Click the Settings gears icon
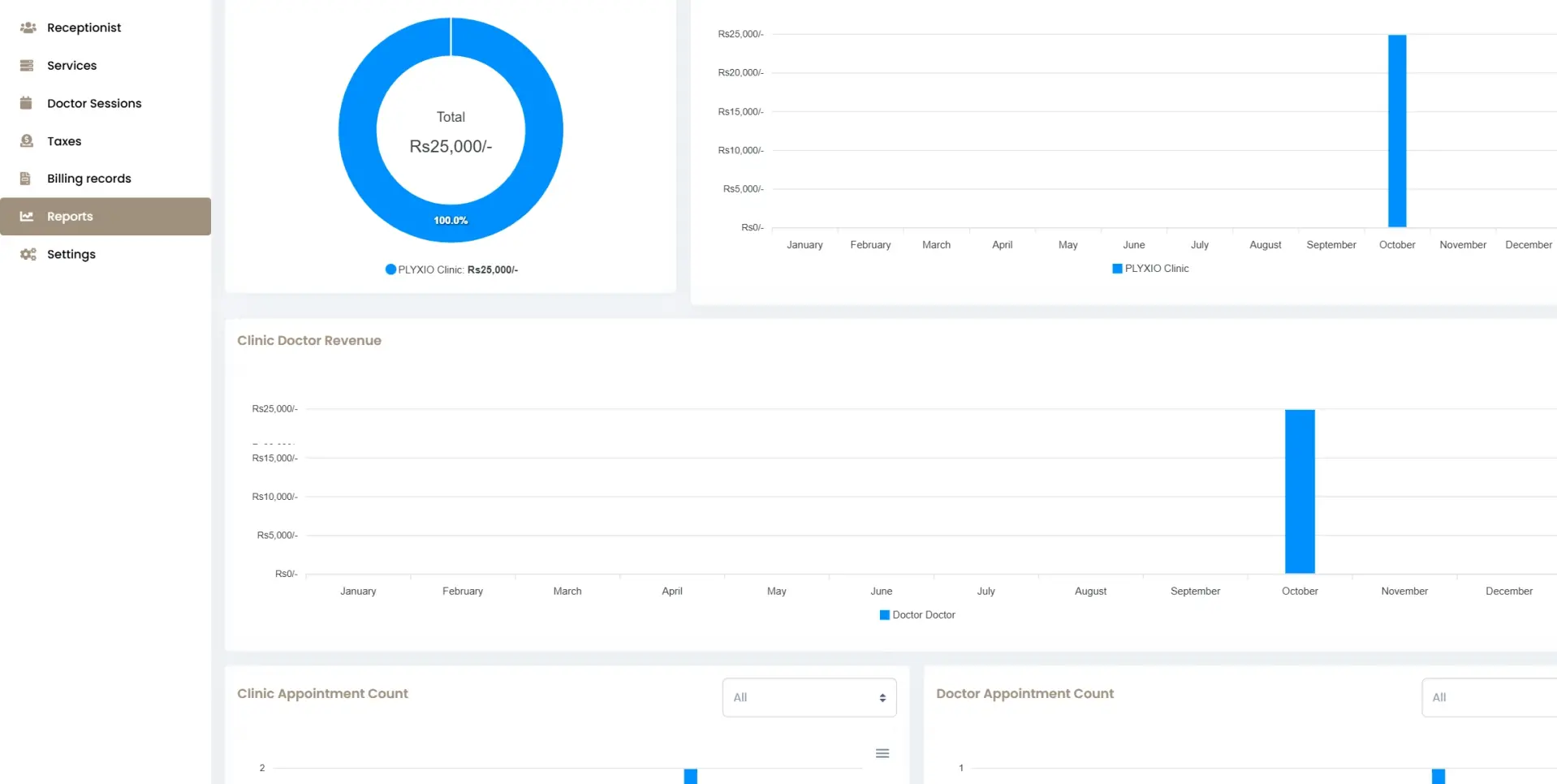 (x=28, y=254)
